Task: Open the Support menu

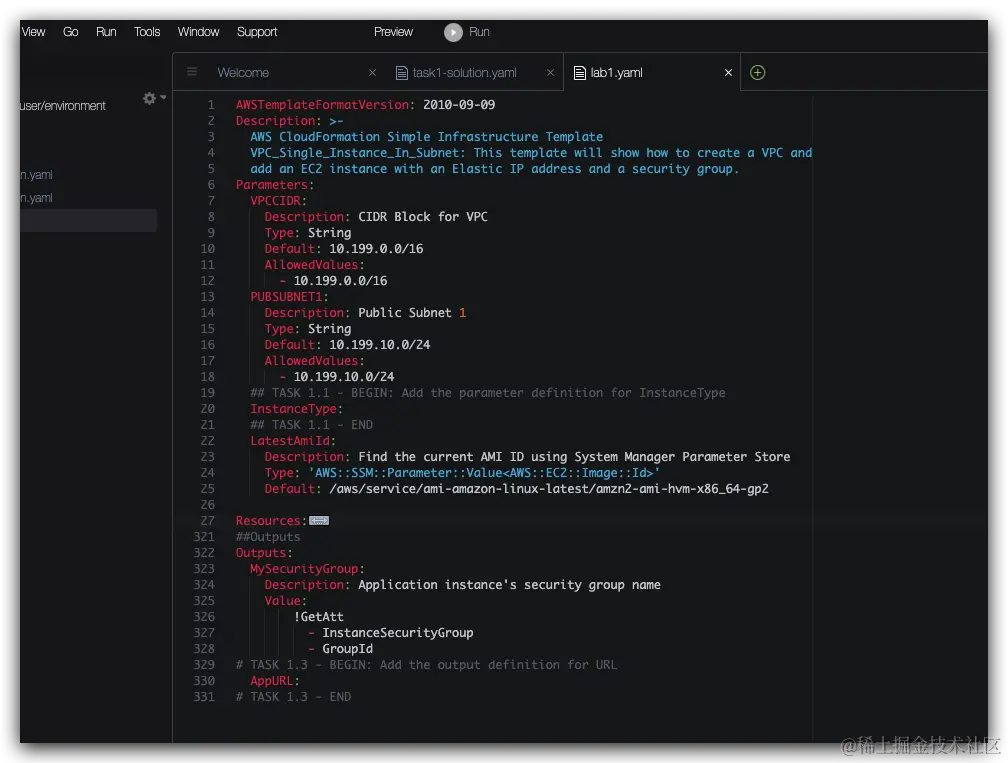Action: pyautogui.click(x=256, y=31)
